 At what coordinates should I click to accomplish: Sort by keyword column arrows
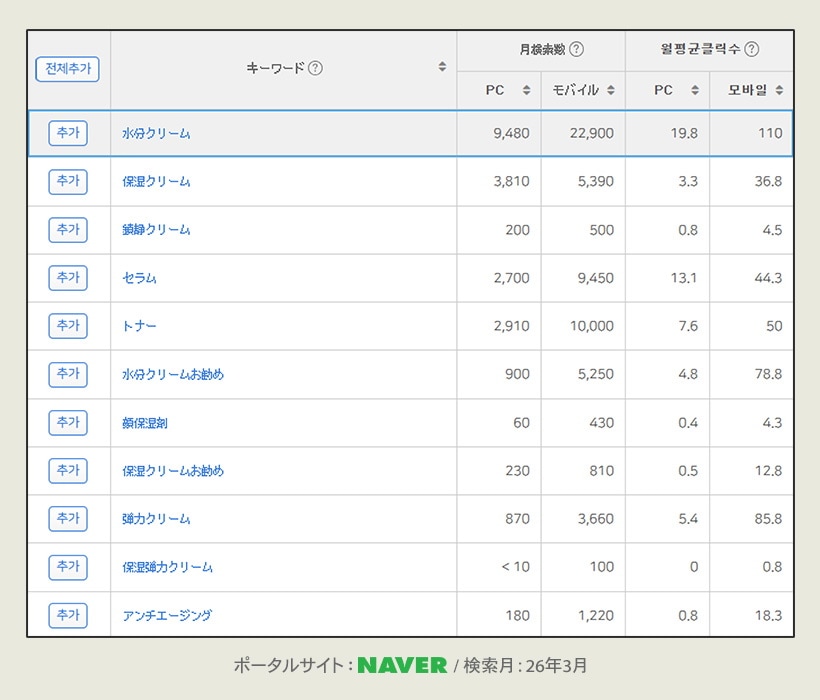click(x=442, y=68)
